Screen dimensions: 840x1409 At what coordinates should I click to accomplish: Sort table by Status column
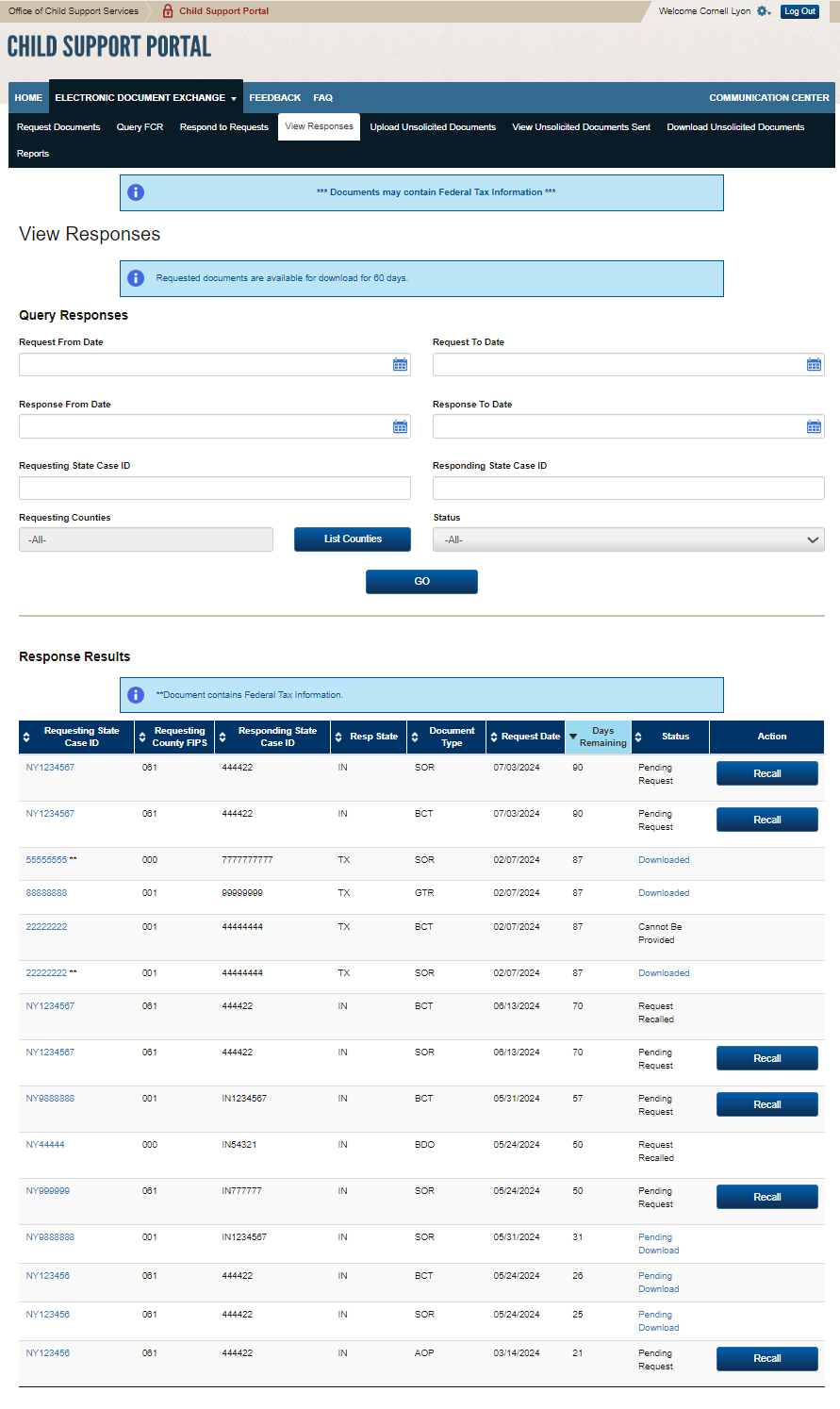(x=638, y=738)
